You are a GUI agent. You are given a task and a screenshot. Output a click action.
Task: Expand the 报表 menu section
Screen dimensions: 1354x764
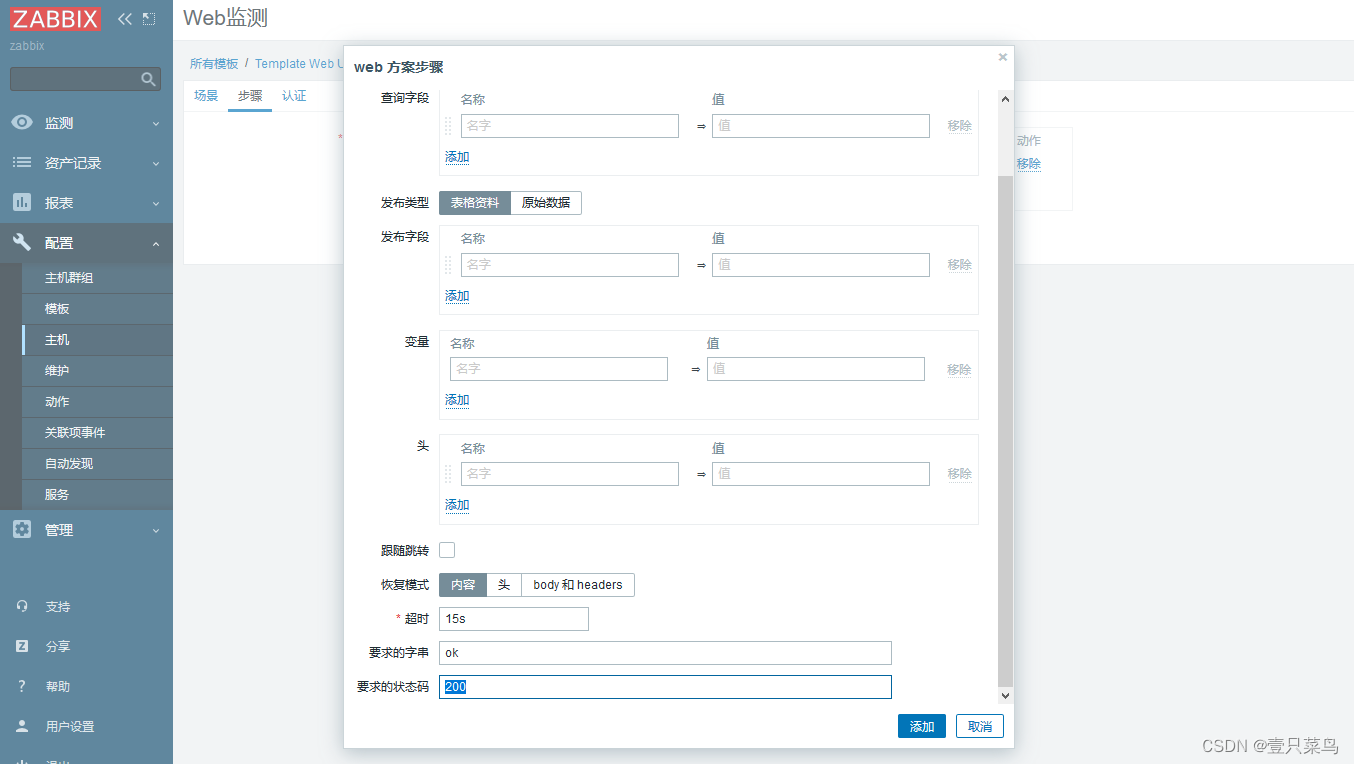tap(156, 203)
